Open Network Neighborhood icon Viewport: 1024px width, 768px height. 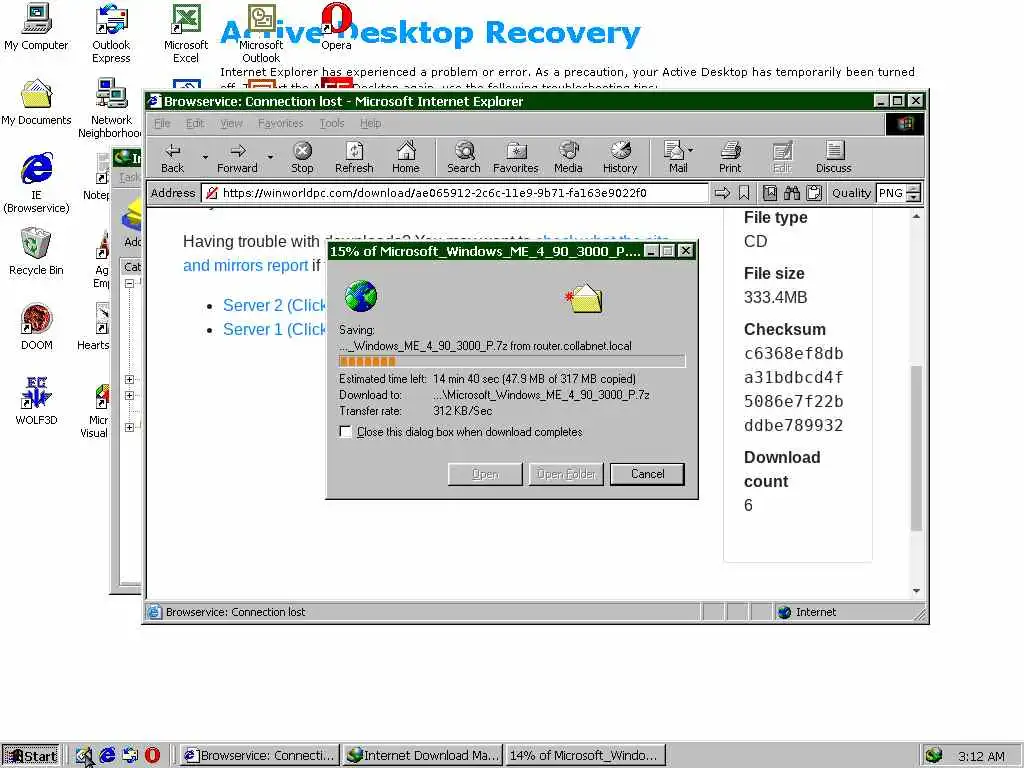(111, 108)
